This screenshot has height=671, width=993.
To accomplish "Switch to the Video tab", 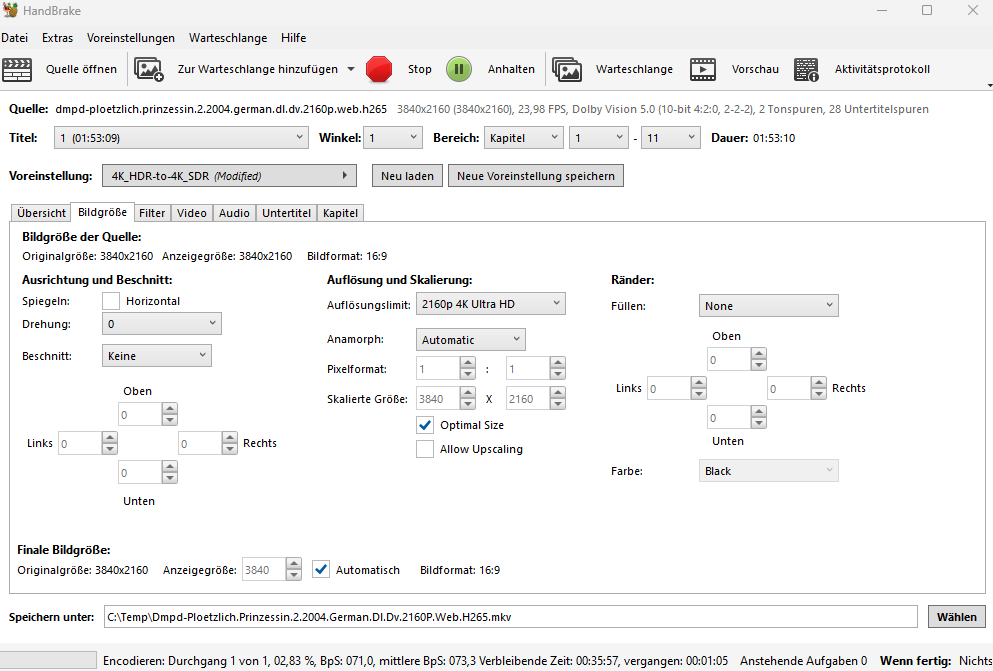I will pyautogui.click(x=192, y=213).
